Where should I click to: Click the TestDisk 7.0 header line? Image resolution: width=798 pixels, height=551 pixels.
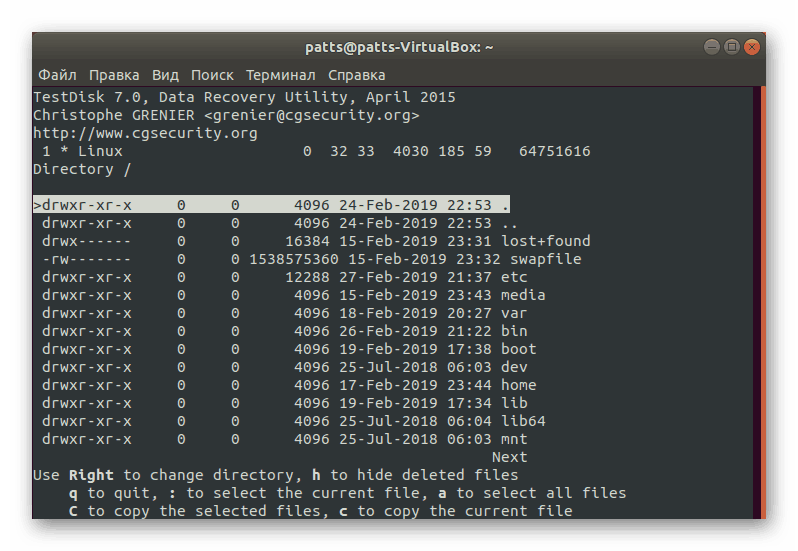coord(244,97)
